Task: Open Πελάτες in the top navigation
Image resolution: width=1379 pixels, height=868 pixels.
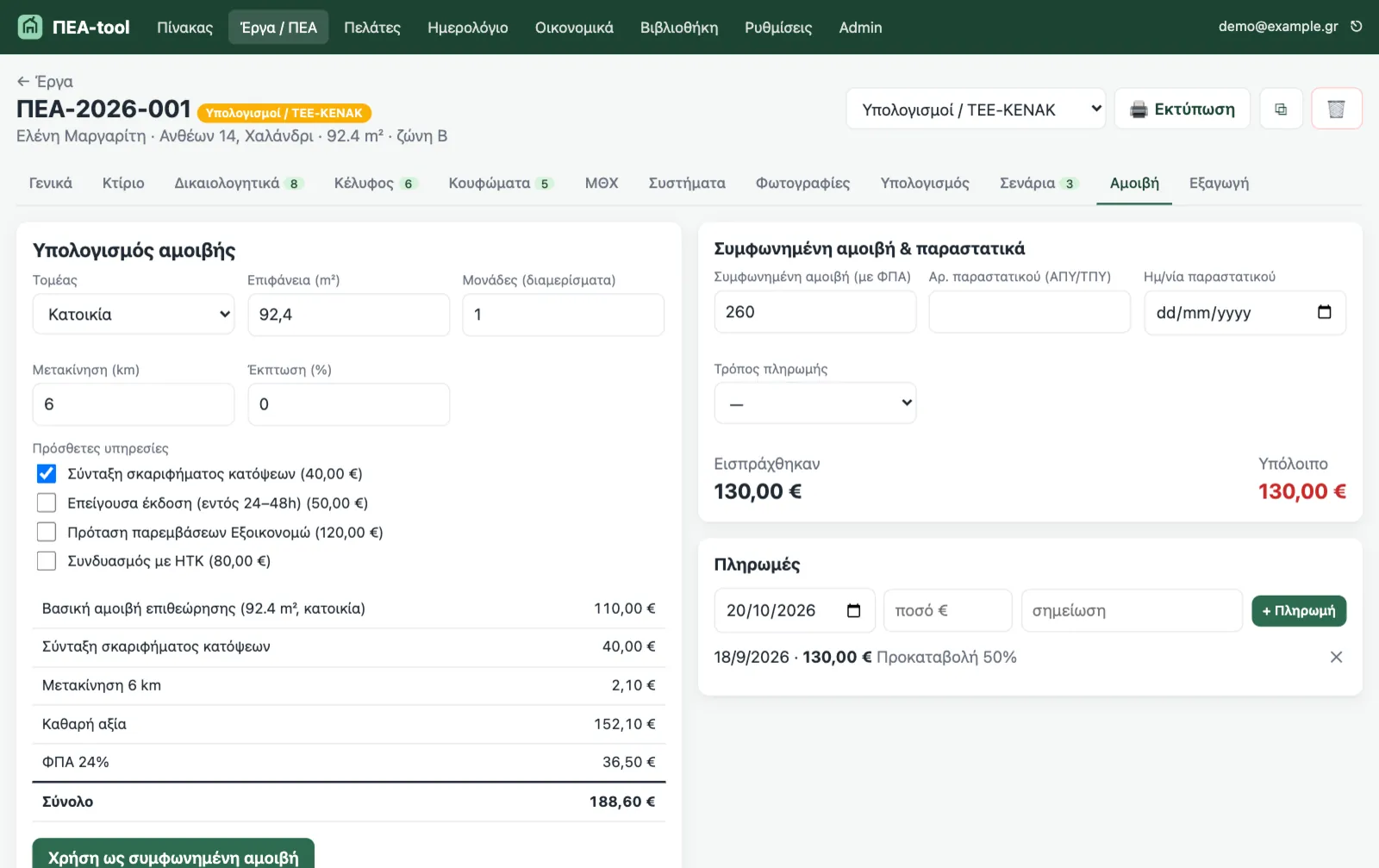Action: (x=372, y=28)
